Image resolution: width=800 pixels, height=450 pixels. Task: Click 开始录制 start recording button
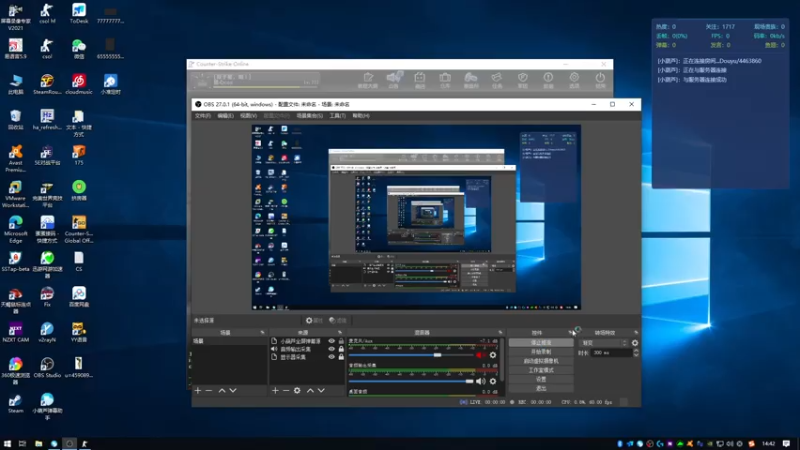click(x=541, y=352)
